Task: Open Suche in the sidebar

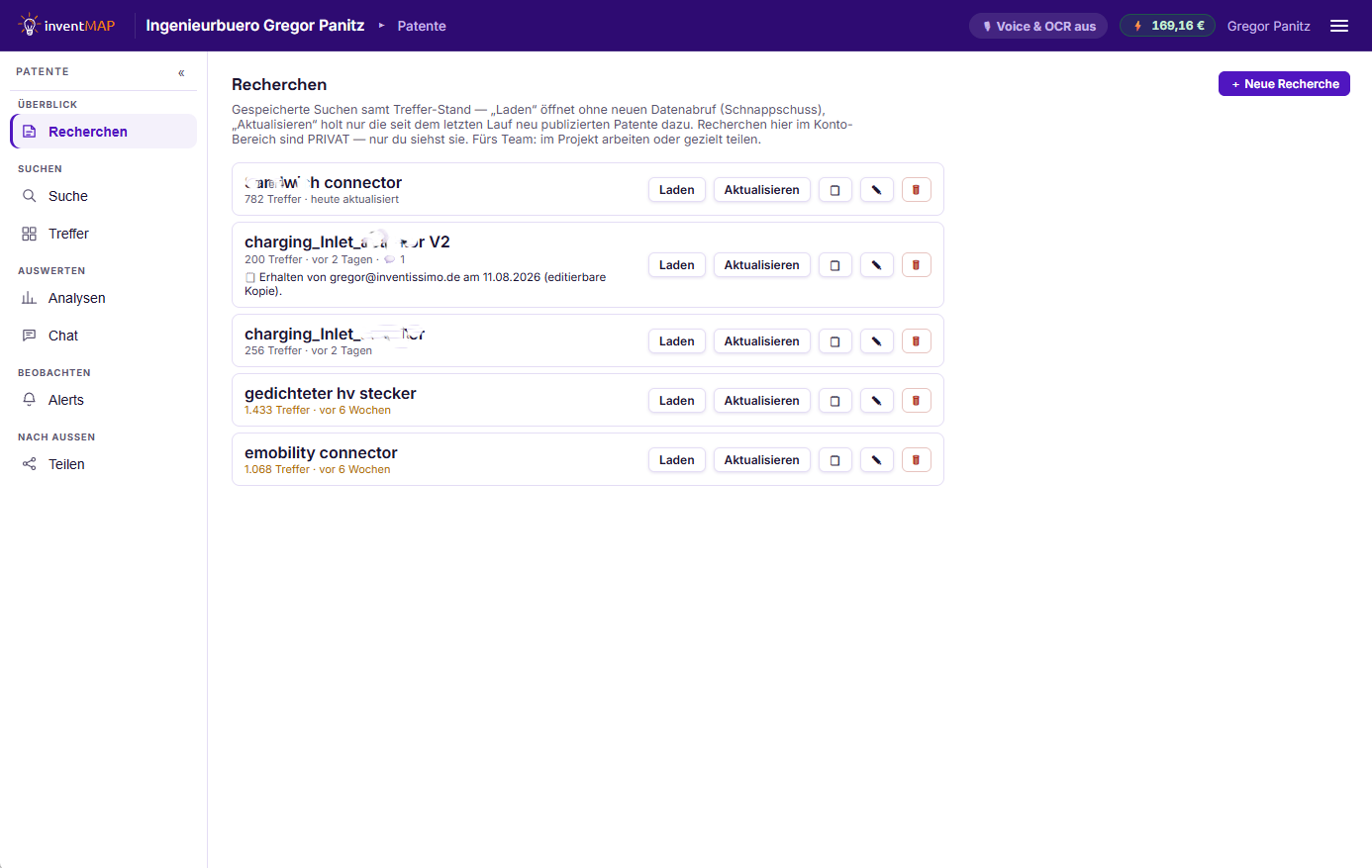Action: coord(104,196)
